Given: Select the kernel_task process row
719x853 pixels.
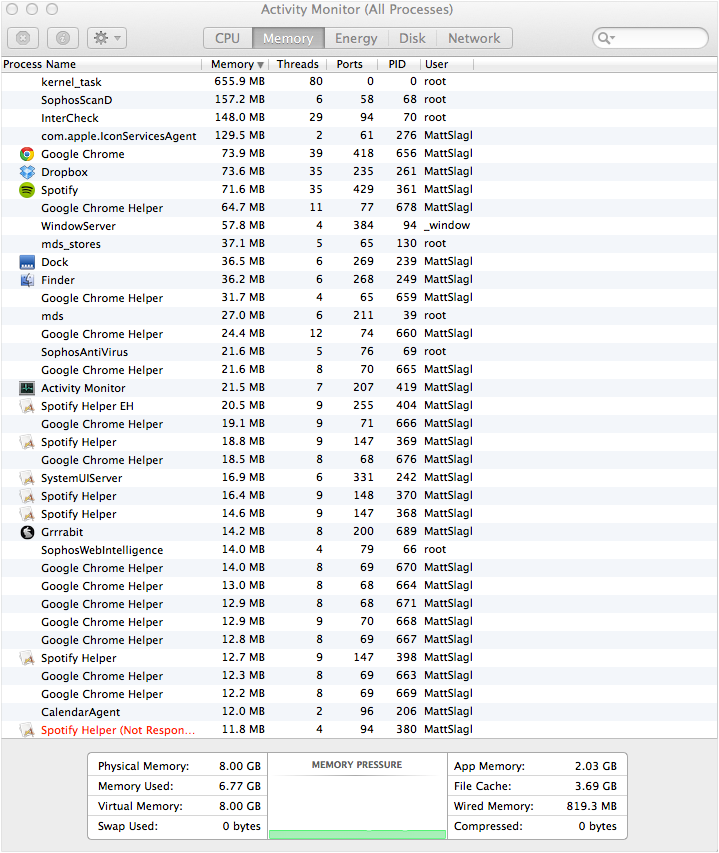Looking at the screenshot, I should 359,82.
